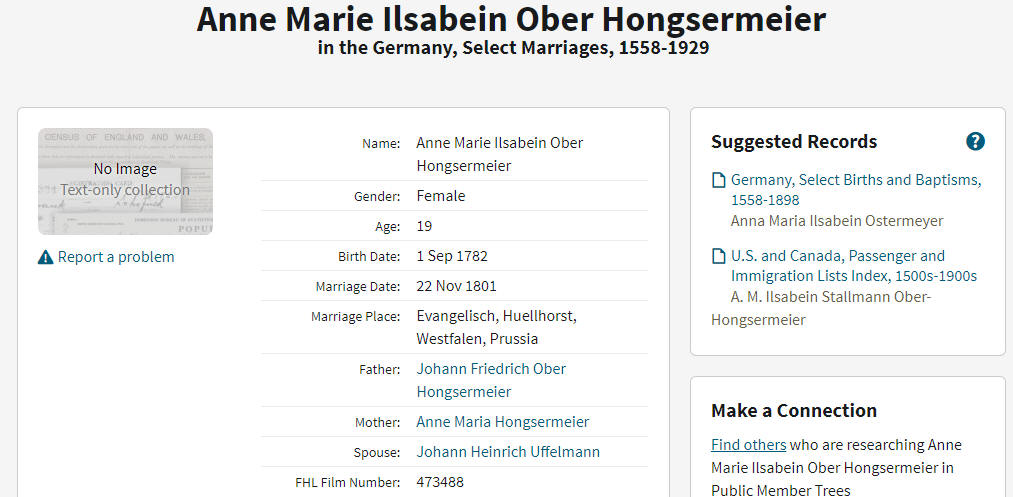Open the Germany, Select Births and Baptisms record

tap(856, 190)
